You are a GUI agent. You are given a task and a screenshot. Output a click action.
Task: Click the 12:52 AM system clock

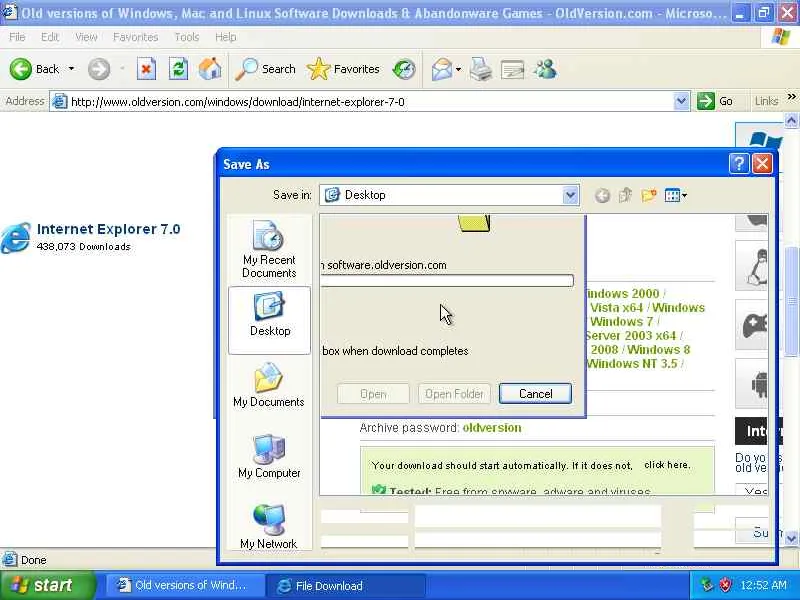763,585
